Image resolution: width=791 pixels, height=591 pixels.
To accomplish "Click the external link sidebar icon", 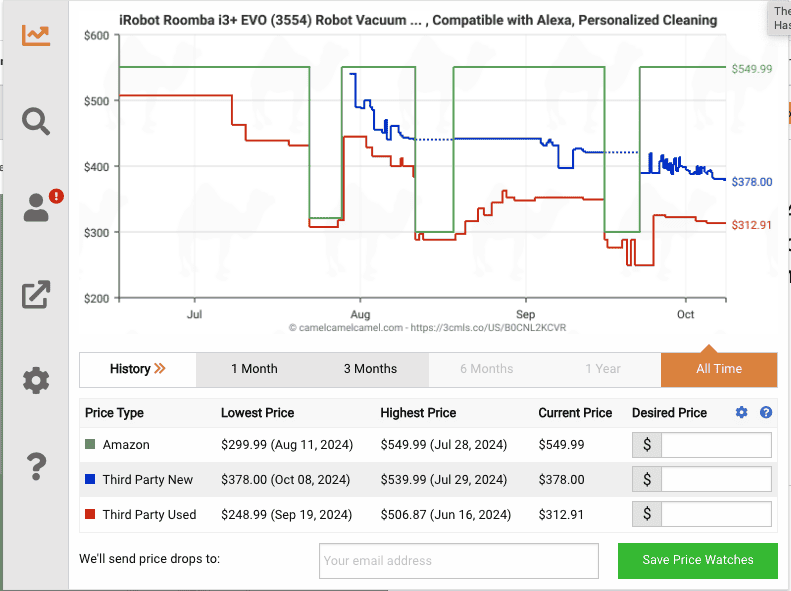I will pyautogui.click(x=36, y=295).
